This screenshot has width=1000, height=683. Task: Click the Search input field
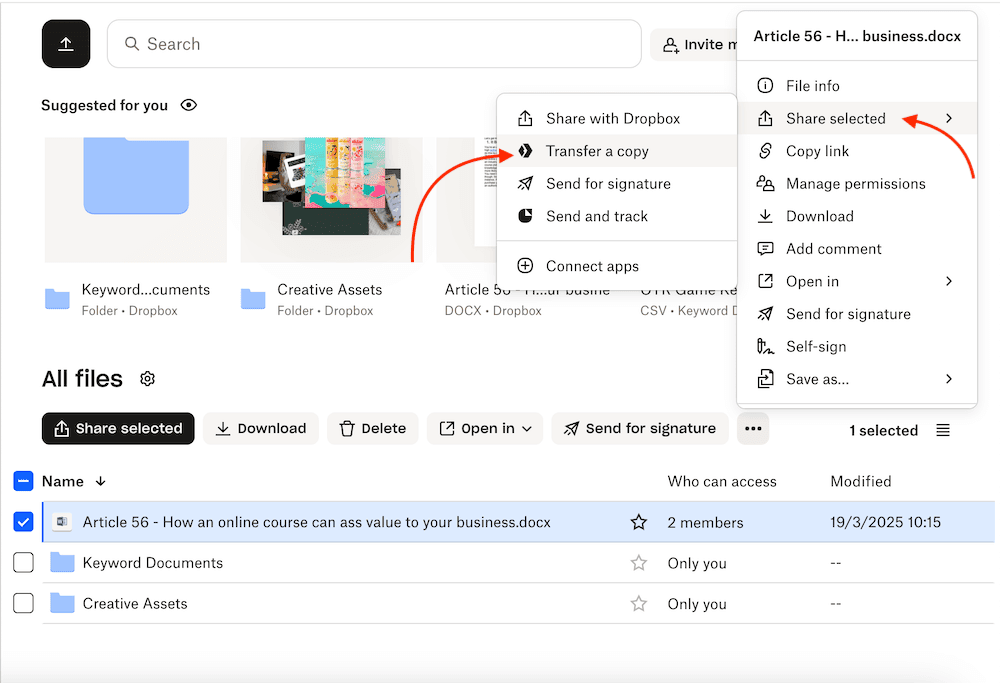(x=374, y=43)
